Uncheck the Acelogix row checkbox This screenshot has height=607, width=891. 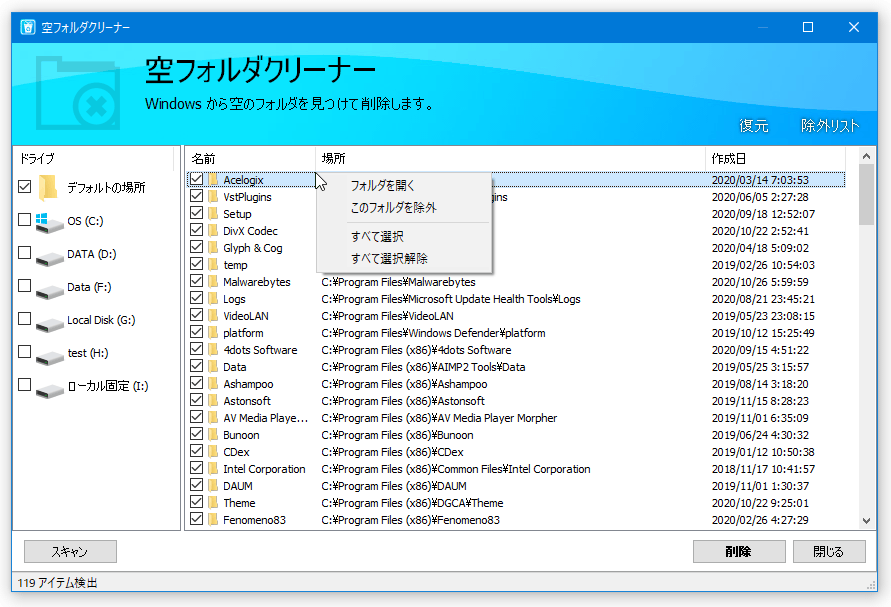point(197,179)
